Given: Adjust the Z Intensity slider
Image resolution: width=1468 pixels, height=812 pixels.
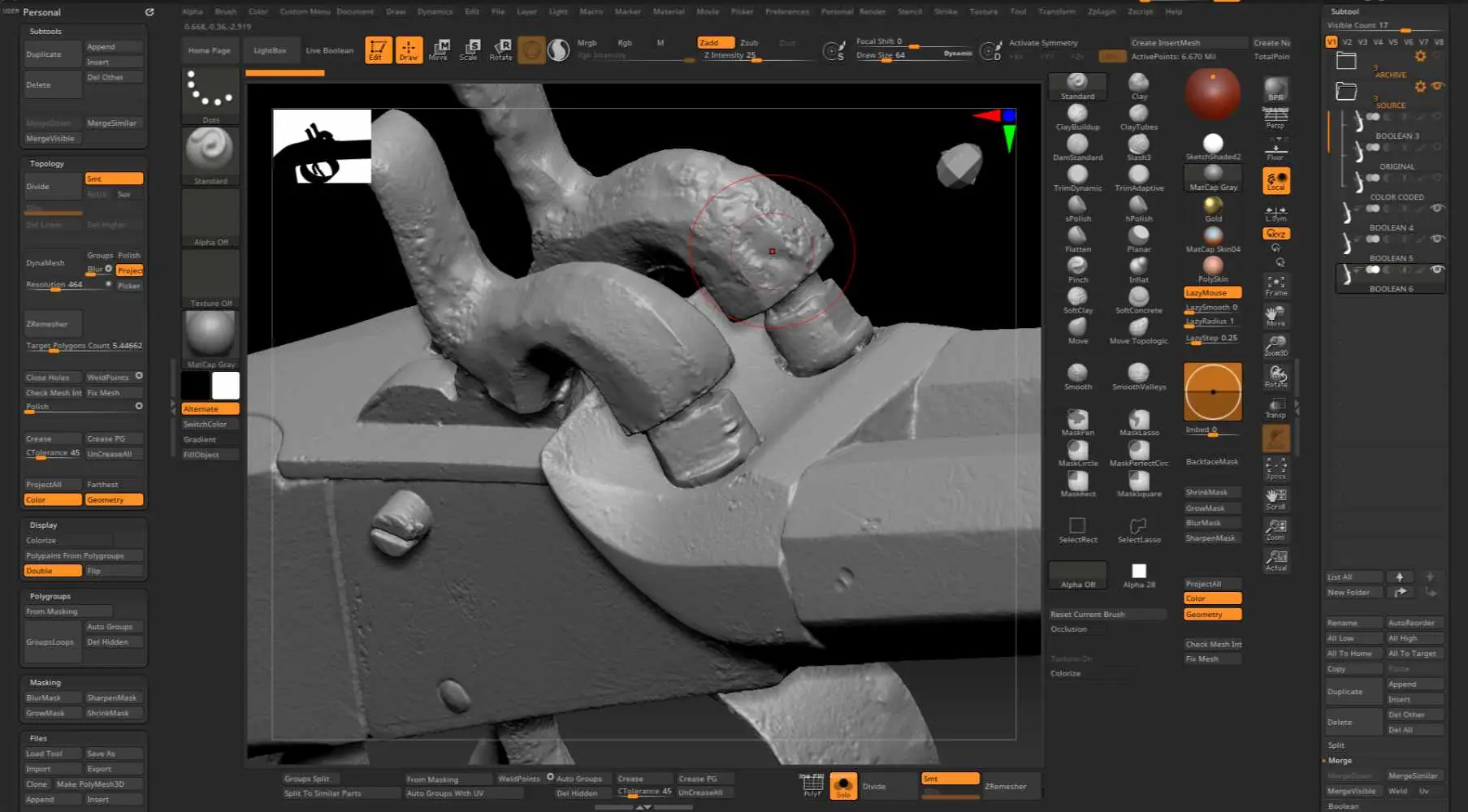Looking at the screenshot, I should tap(757, 55).
